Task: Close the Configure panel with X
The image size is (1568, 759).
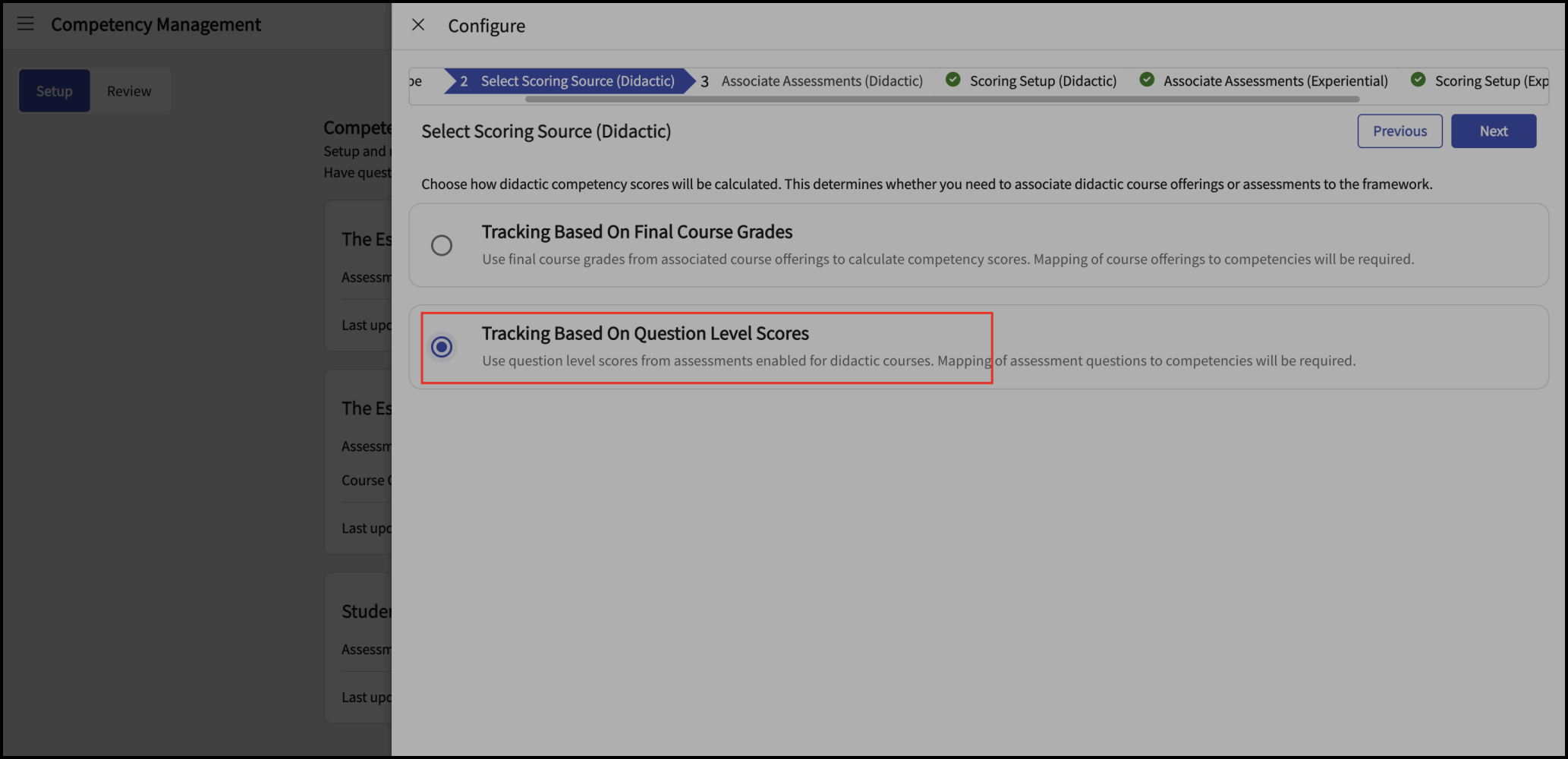Action: [x=418, y=25]
